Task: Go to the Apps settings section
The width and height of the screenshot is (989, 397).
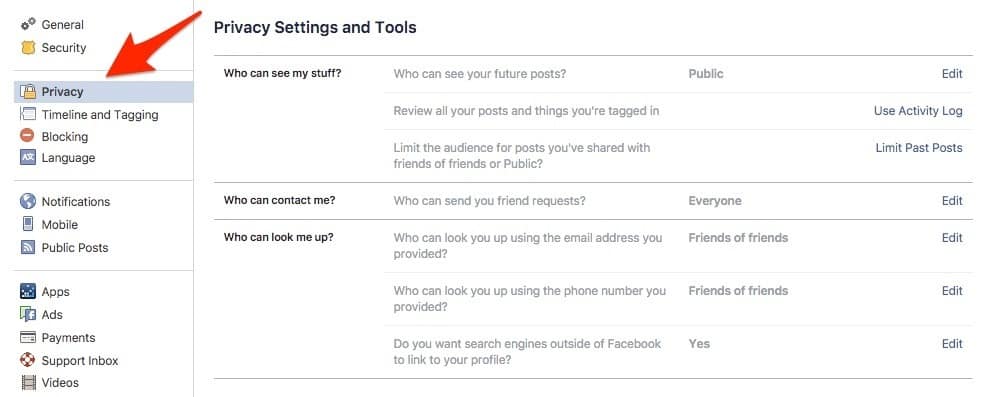Action: coord(56,292)
